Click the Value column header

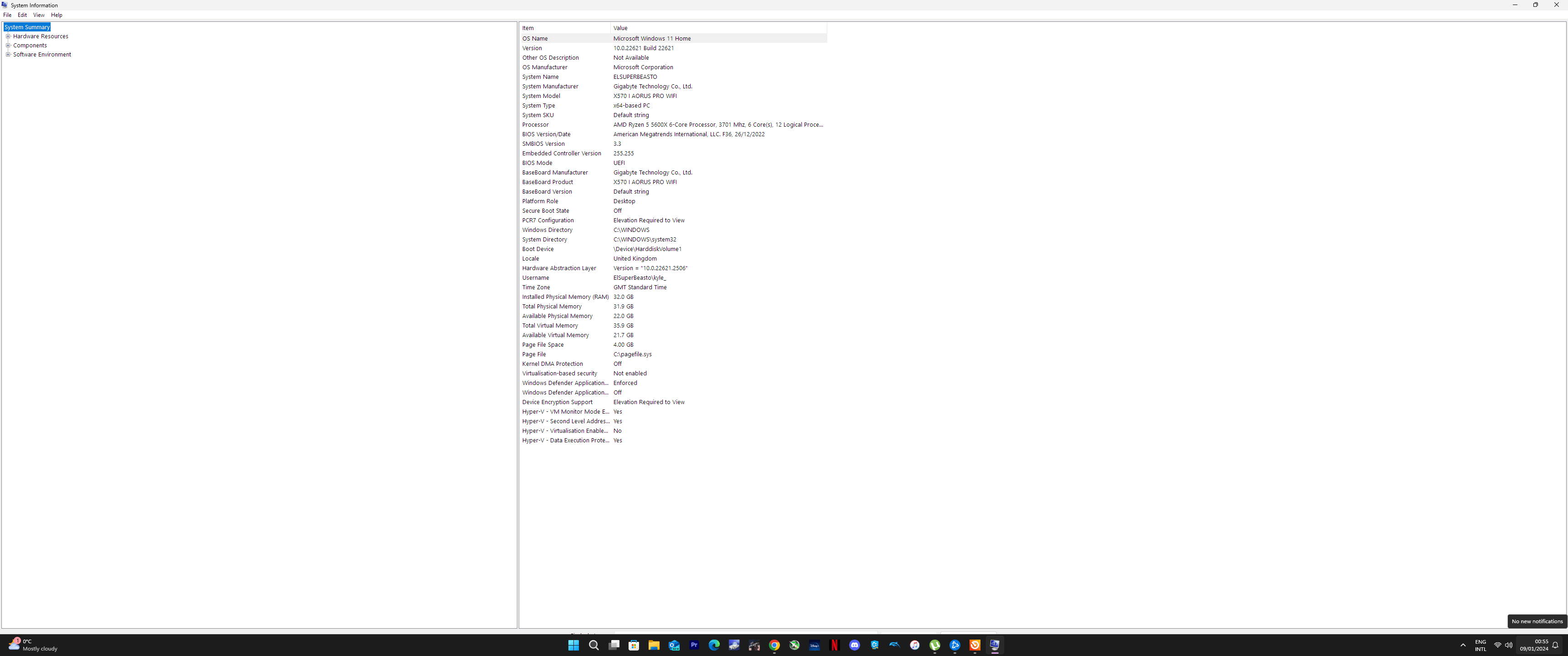point(719,28)
